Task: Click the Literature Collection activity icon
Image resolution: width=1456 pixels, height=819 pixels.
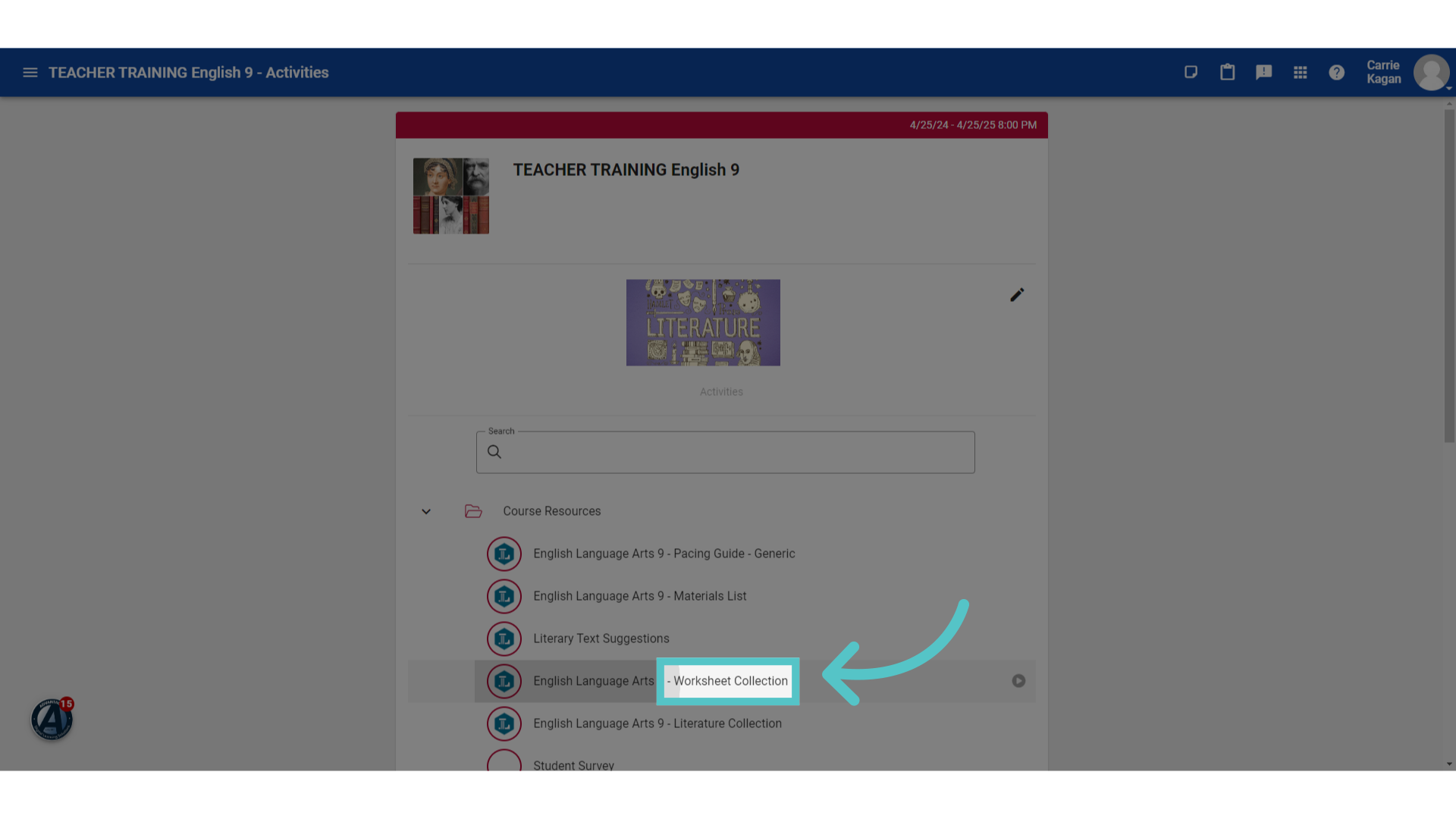Action: point(504,724)
